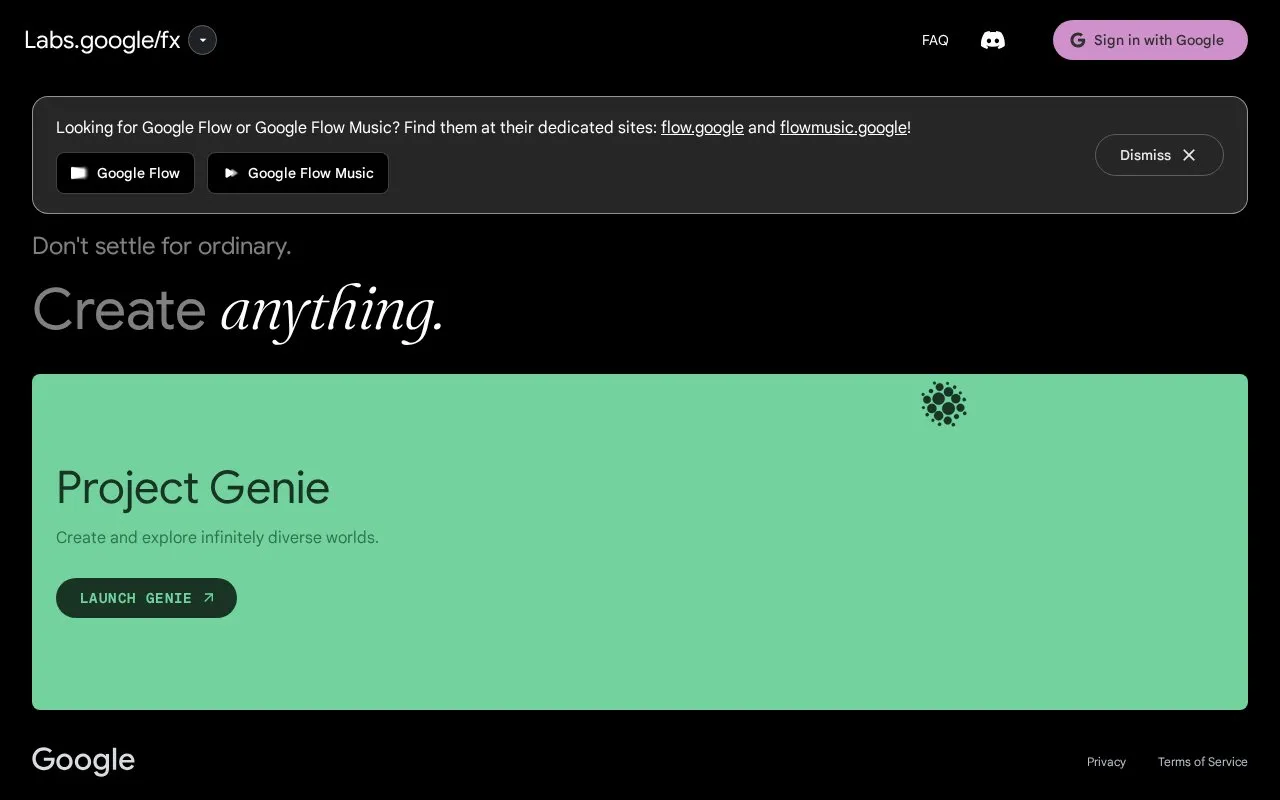The height and width of the screenshot is (800, 1280).
Task: Open the Google Flow button
Action: (x=125, y=173)
